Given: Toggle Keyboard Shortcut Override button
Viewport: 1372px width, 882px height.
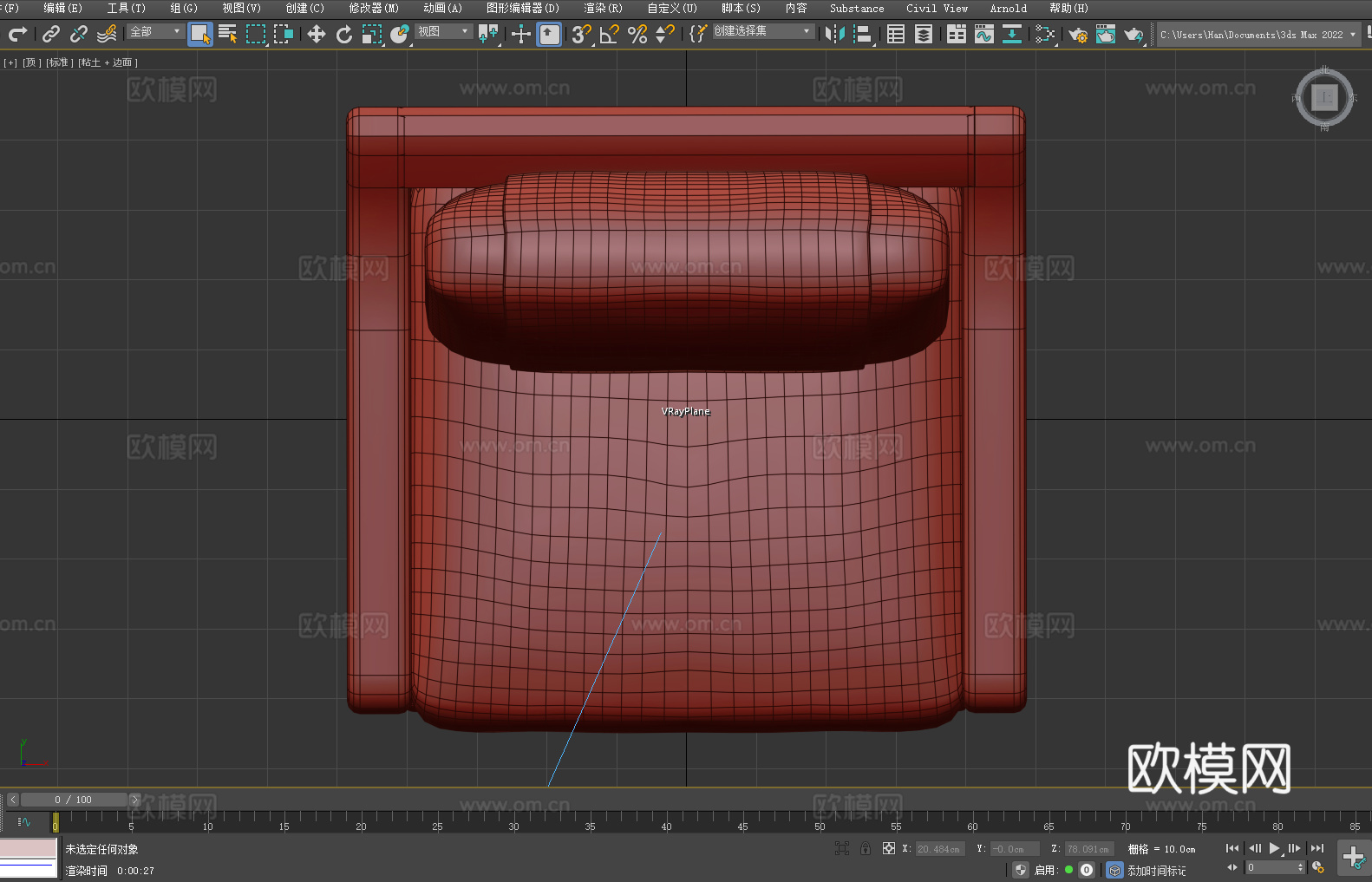Looking at the screenshot, I should pyautogui.click(x=549, y=34).
